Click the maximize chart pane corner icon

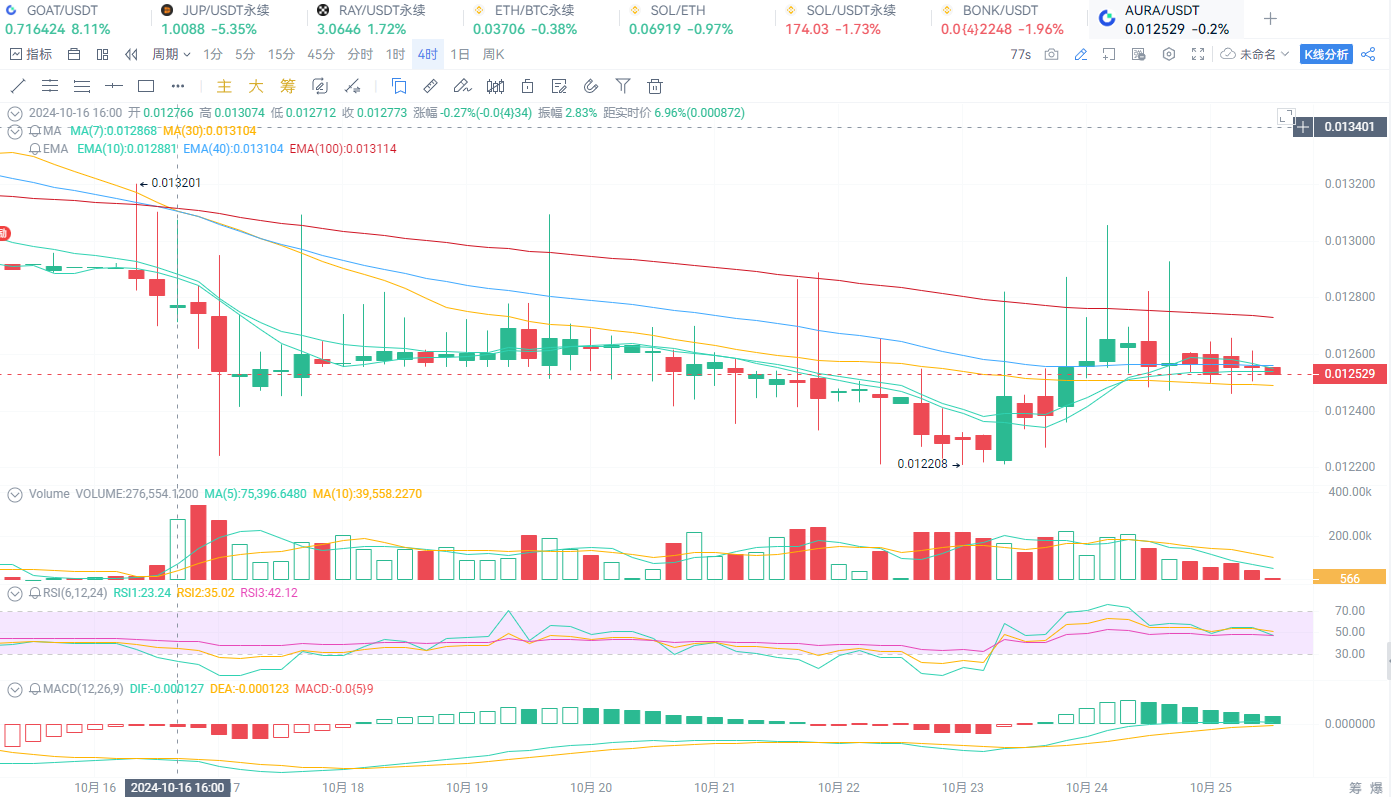1287,117
